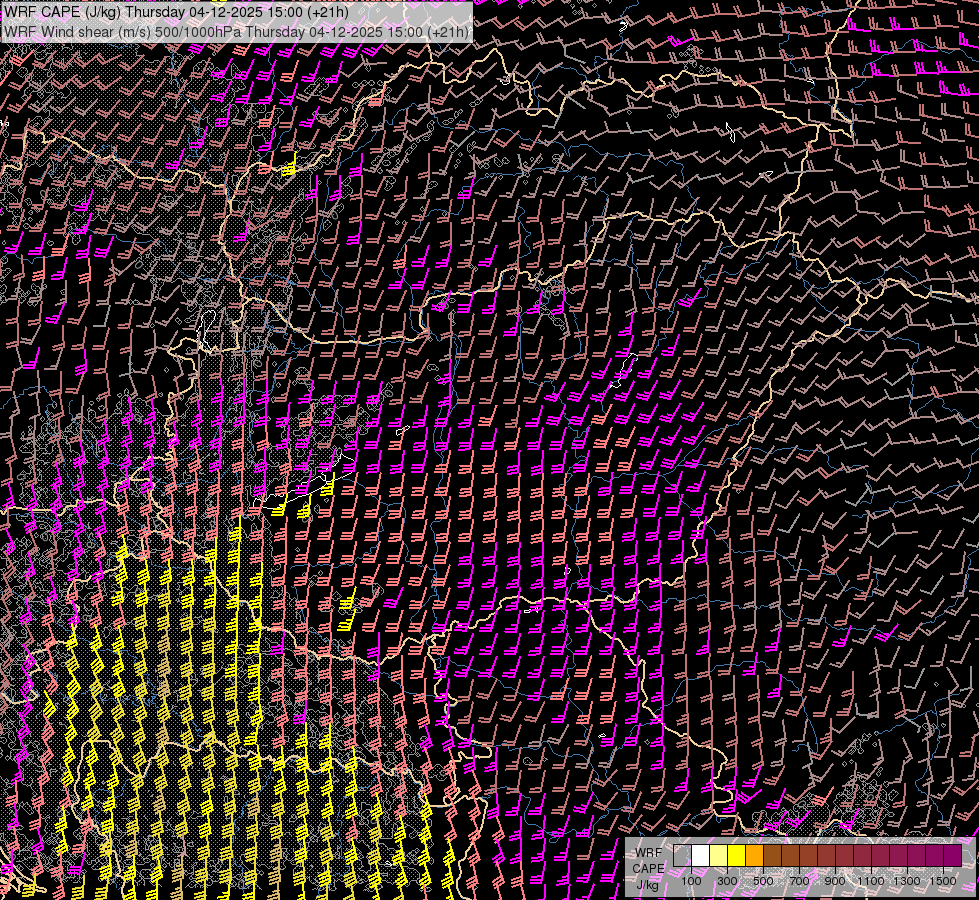Click the 100 tick label on the legend
Viewport: 979px width, 900px height.
tap(691, 881)
